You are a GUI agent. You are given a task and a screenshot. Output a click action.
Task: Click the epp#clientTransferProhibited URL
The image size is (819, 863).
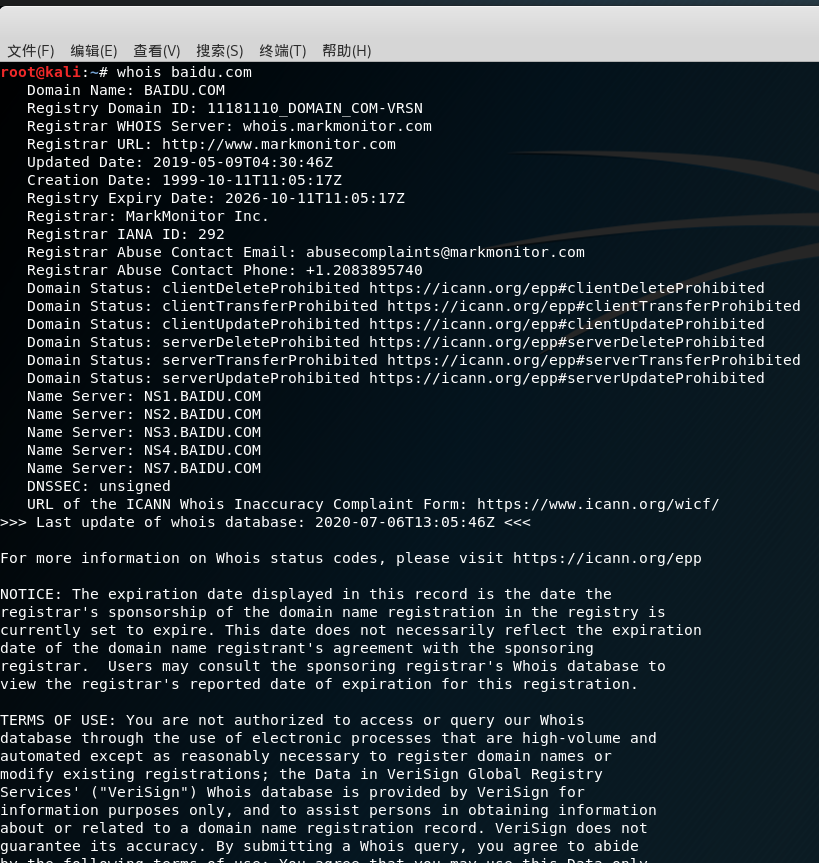593,307
